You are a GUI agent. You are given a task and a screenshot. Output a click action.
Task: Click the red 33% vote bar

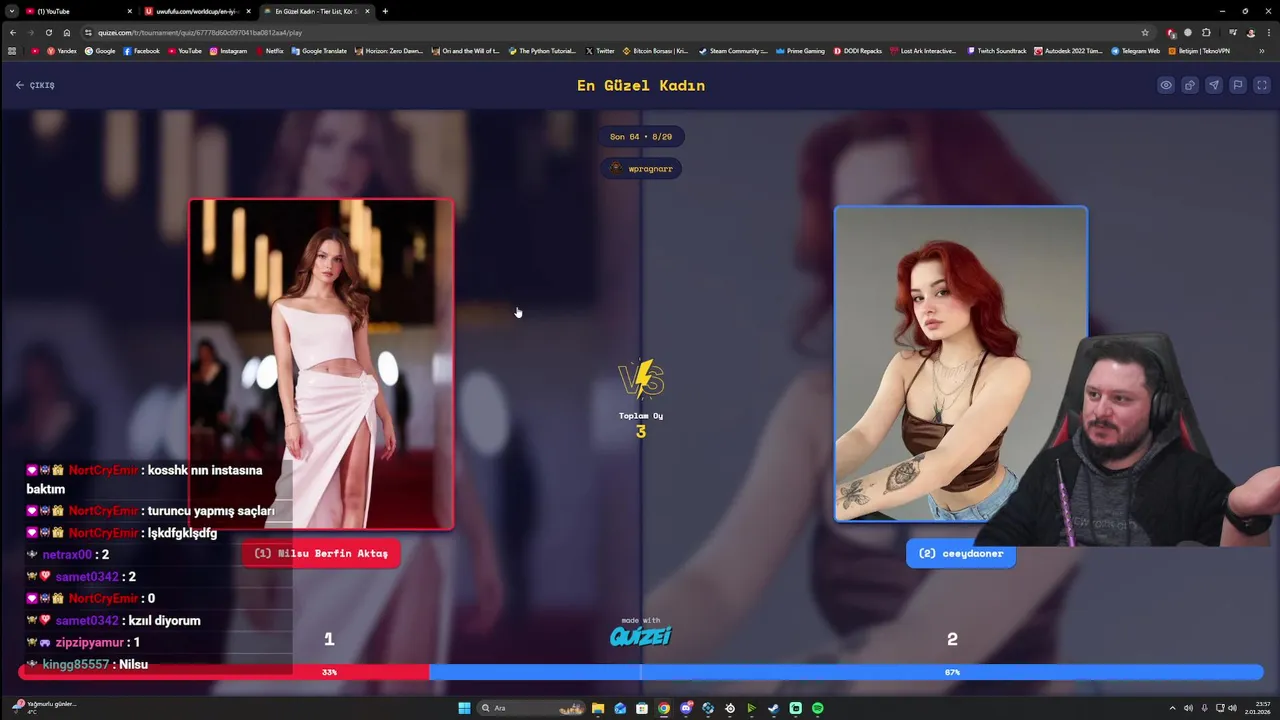[224, 672]
